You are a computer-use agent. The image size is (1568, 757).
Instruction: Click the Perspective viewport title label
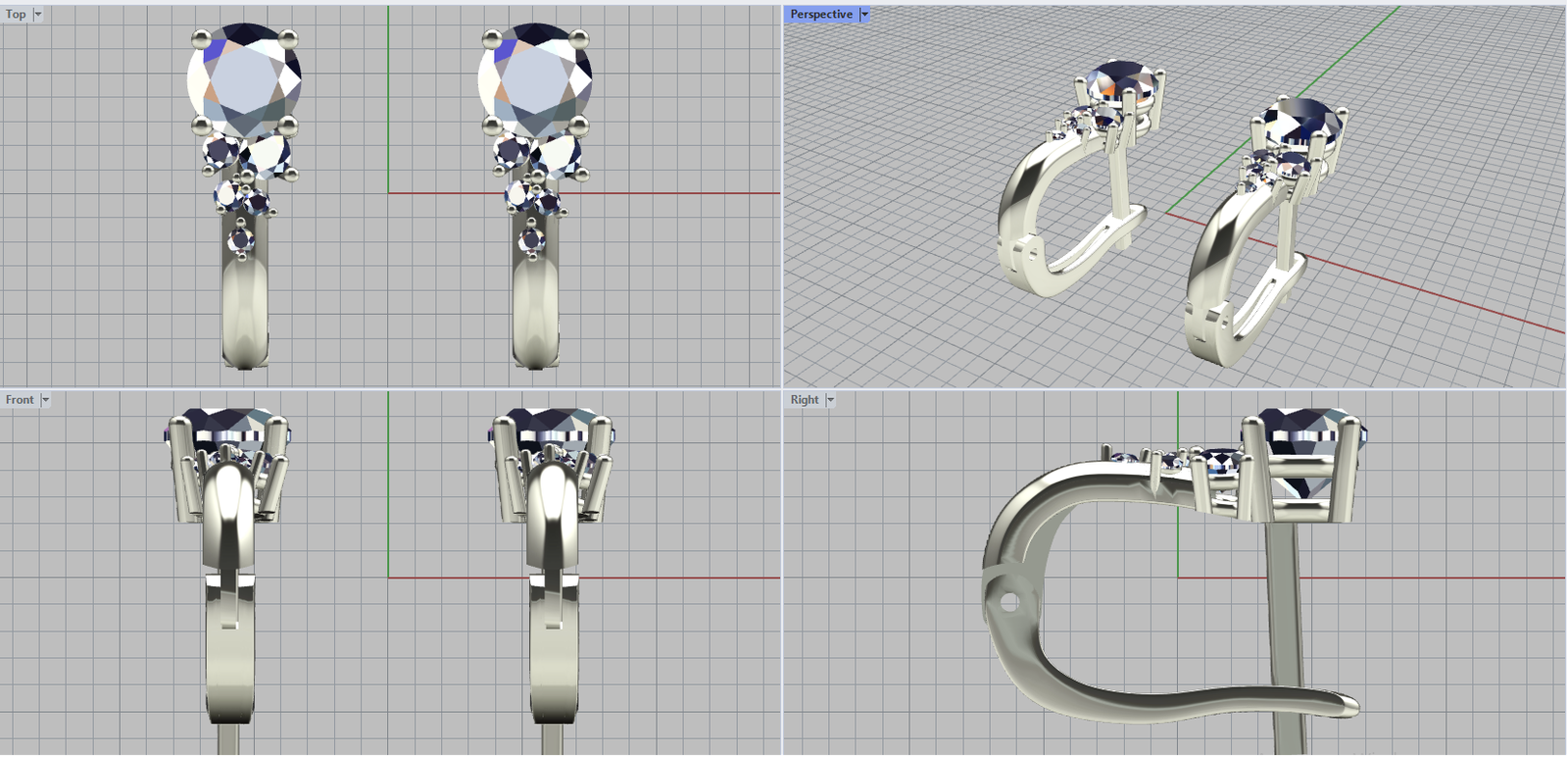[821, 15]
